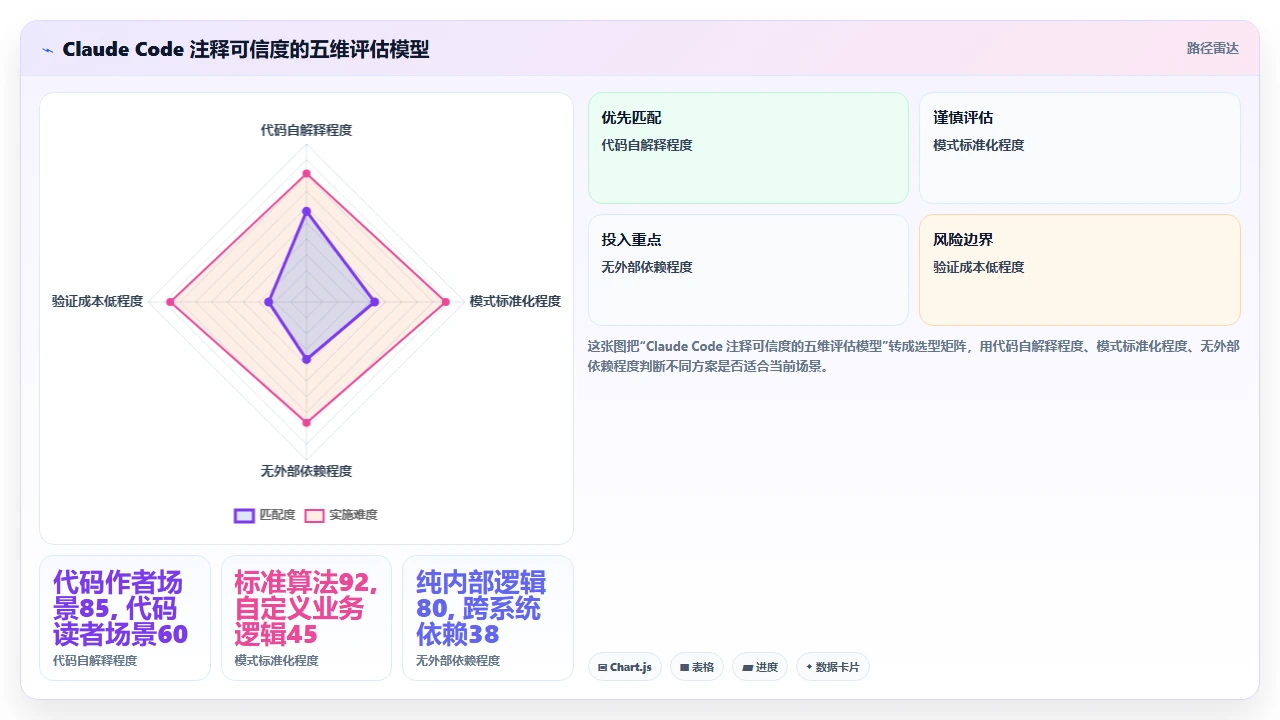Click the purple 匹配度 legend swatch

(244, 515)
